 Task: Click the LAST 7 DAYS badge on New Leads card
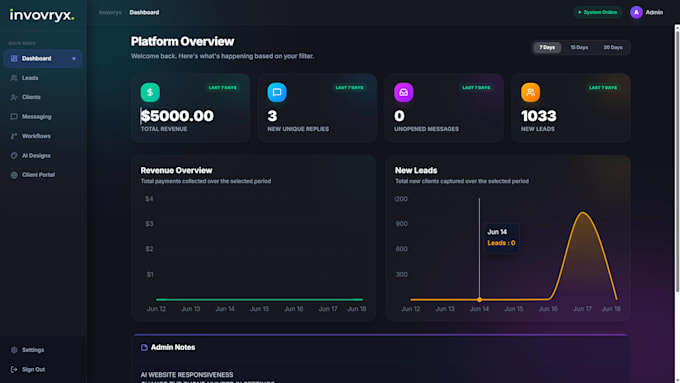point(603,88)
